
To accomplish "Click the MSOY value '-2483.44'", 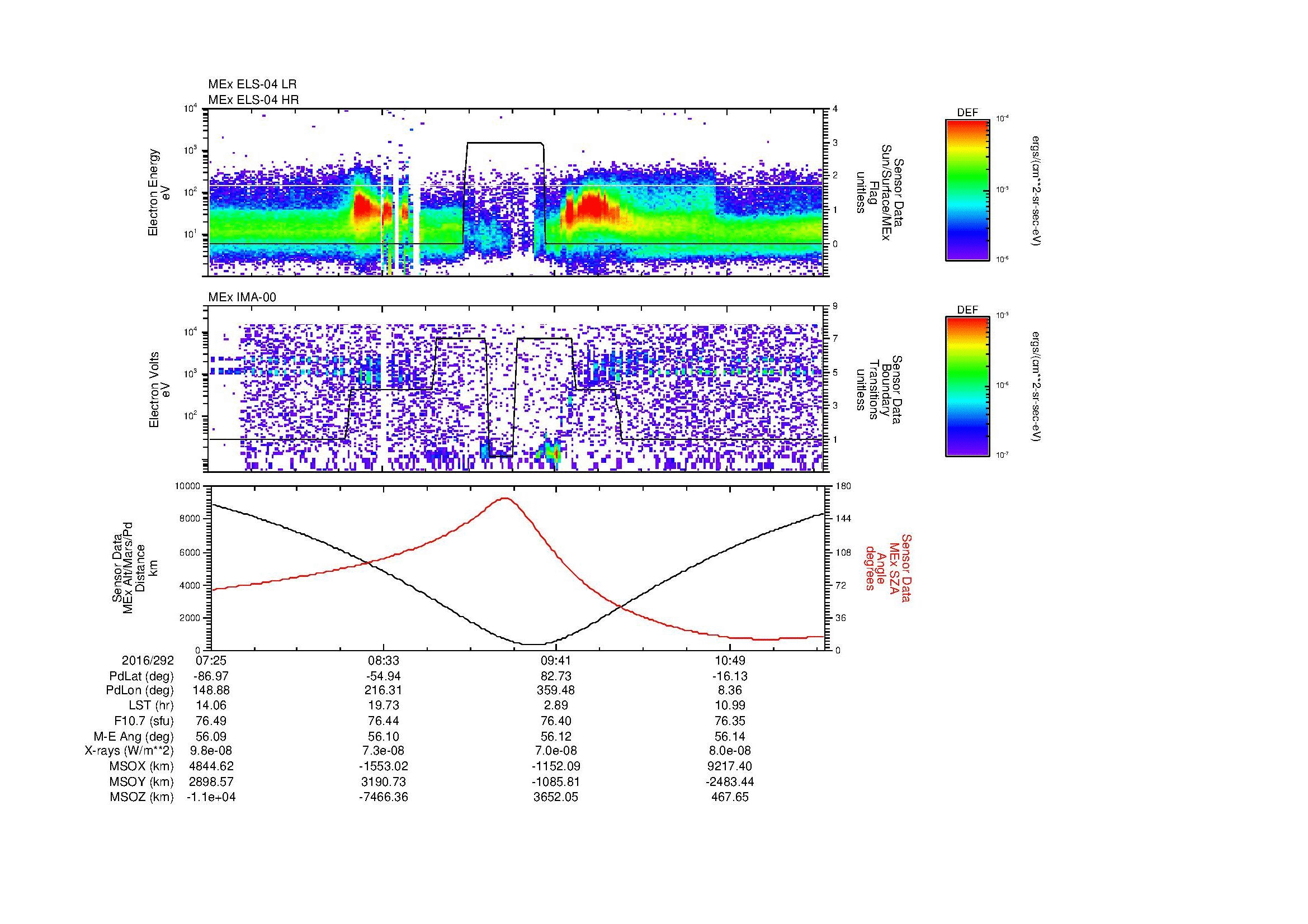I will [730, 781].
